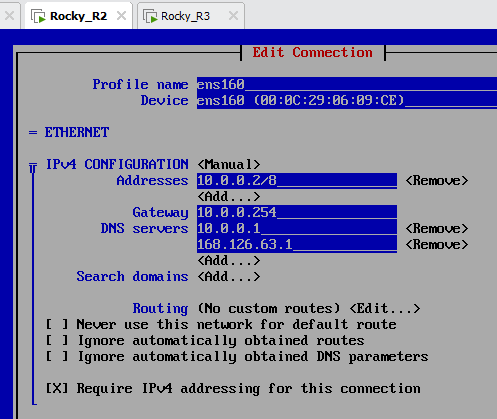Click the (No custom routes) text
The width and height of the screenshot is (497, 419).
point(269,308)
